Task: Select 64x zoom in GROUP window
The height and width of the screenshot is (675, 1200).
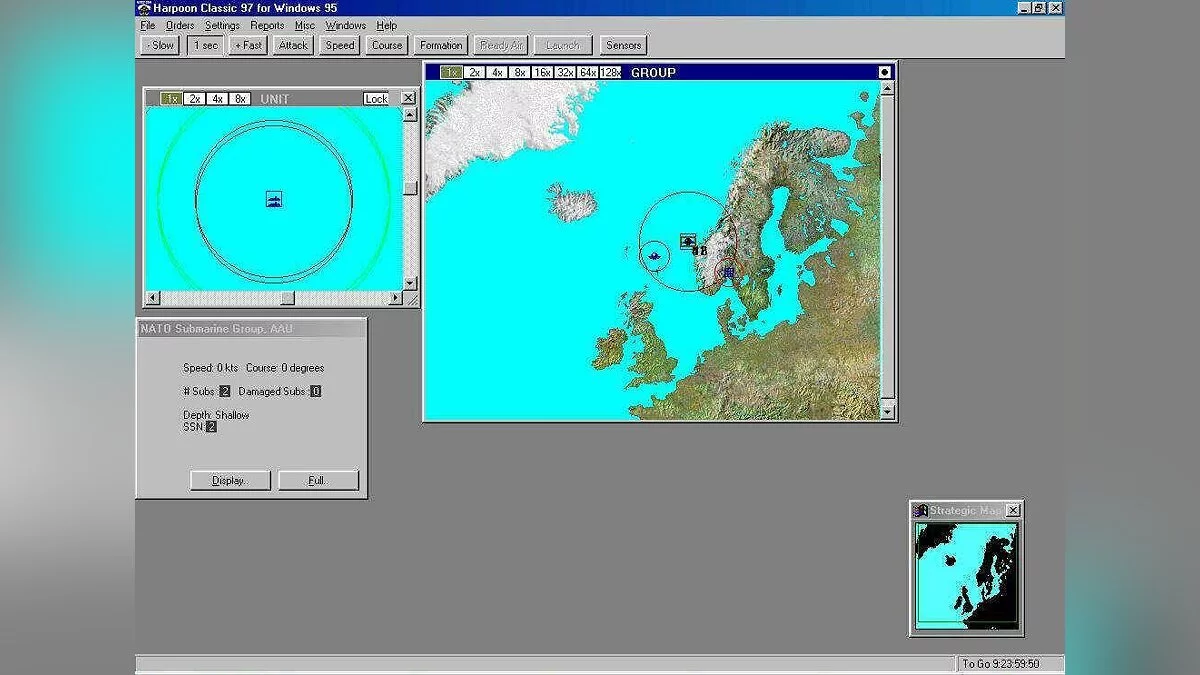Action: pos(589,72)
